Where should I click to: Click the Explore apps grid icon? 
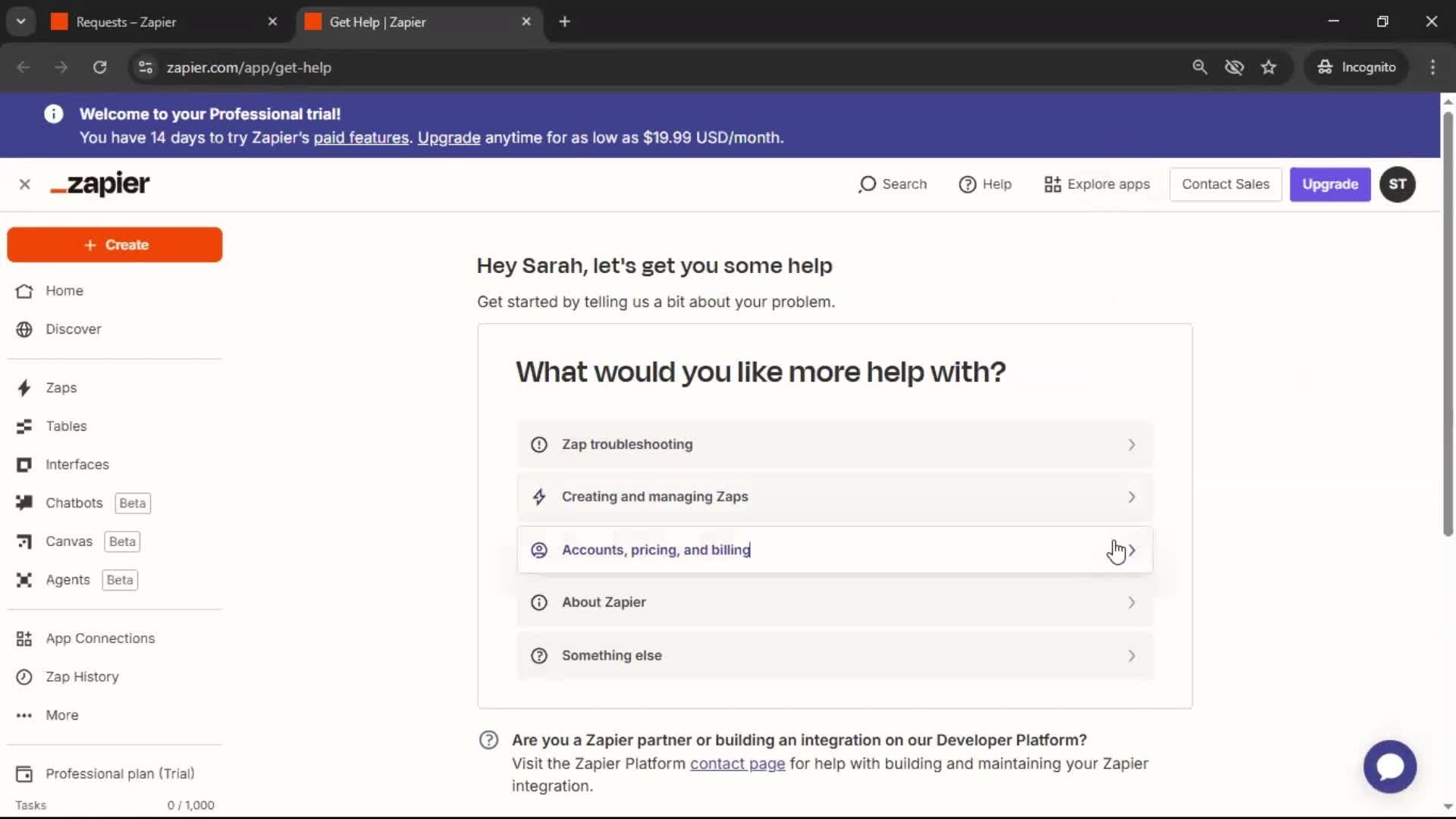point(1052,184)
